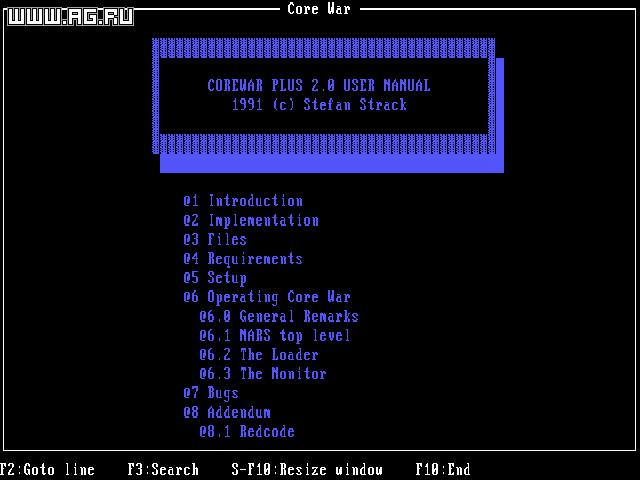The height and width of the screenshot is (480, 640).
Task: Jump to '@6.3 The Monitor' subsection
Action: [263, 374]
